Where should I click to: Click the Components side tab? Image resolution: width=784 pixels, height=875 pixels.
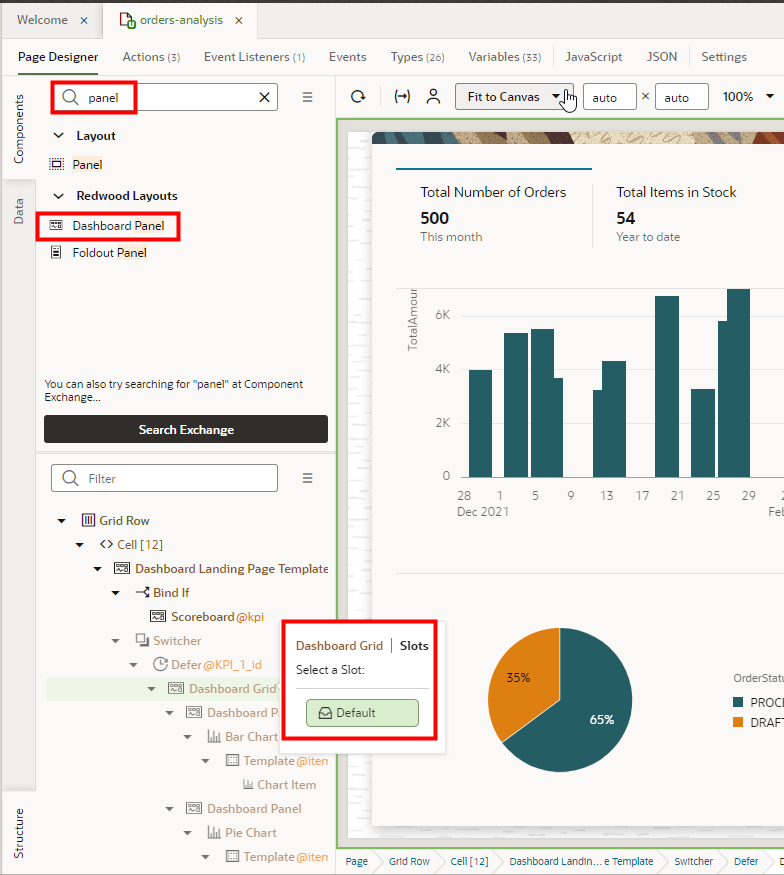pos(19,129)
